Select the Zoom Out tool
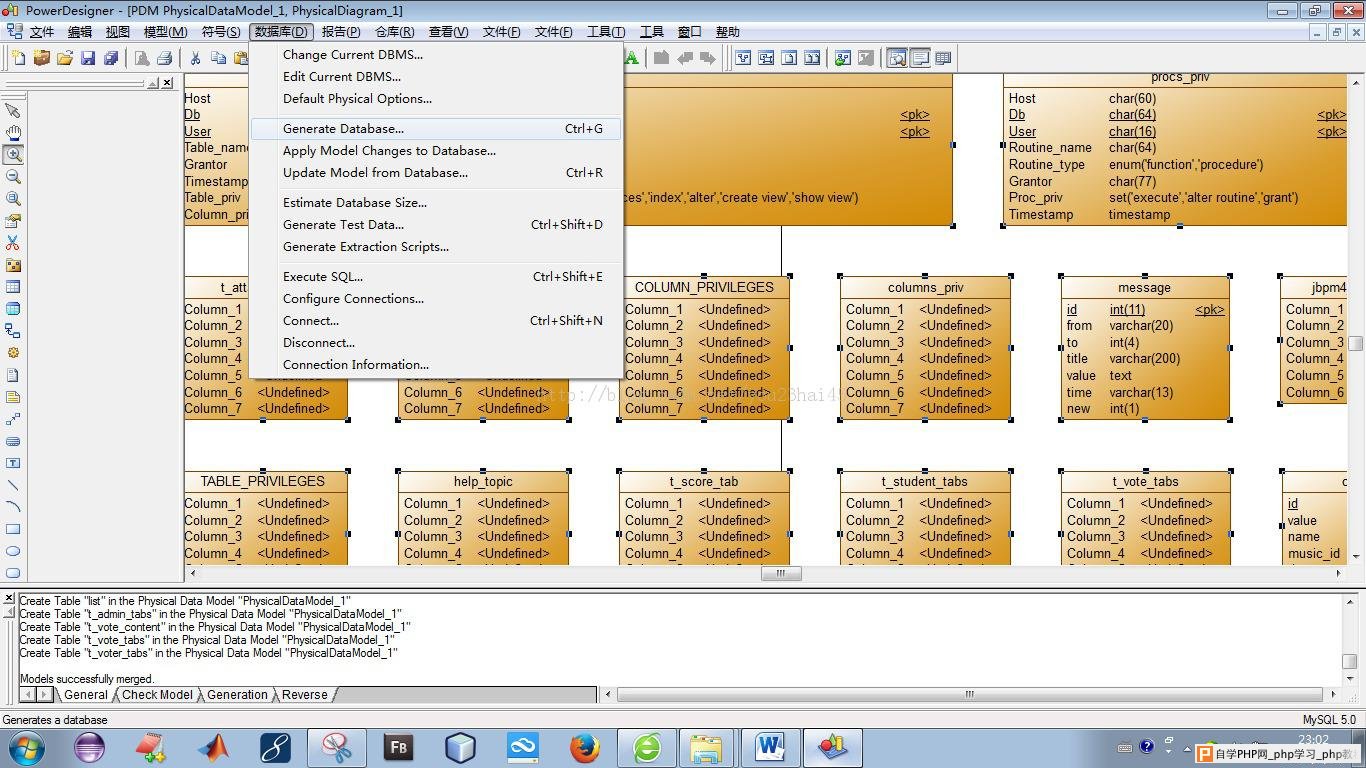 coord(13,176)
